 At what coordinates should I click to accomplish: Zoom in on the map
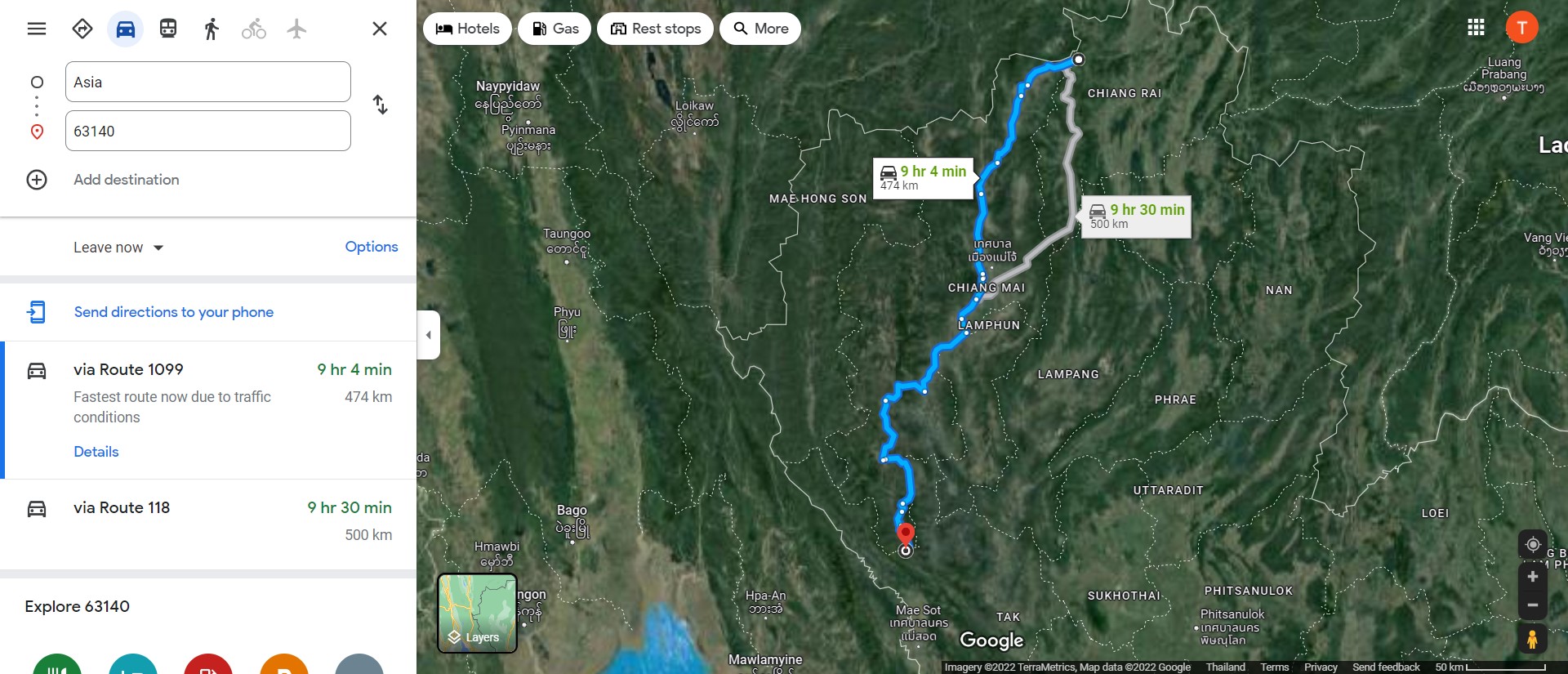pyautogui.click(x=1533, y=577)
